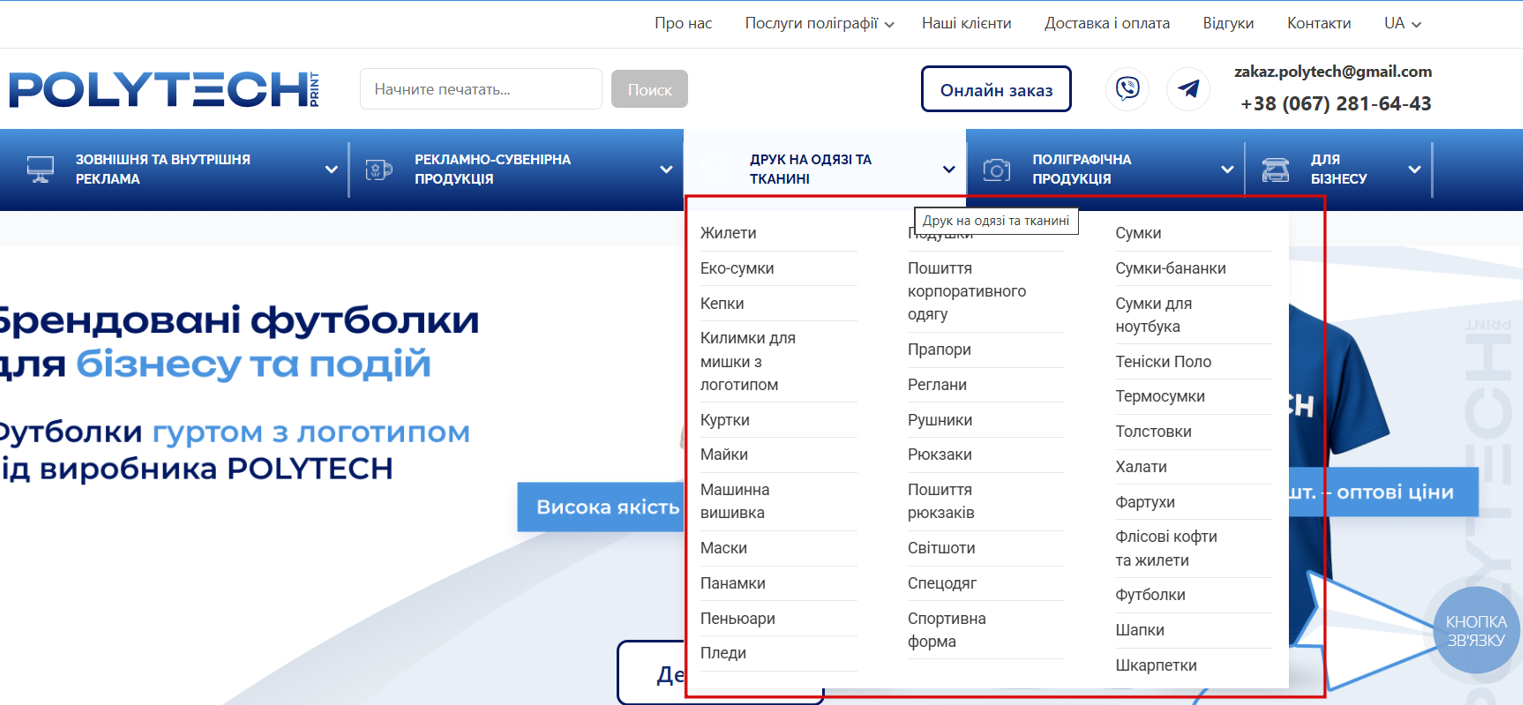Select Фартухи menu item
The image size is (1523, 705).
(x=1145, y=502)
